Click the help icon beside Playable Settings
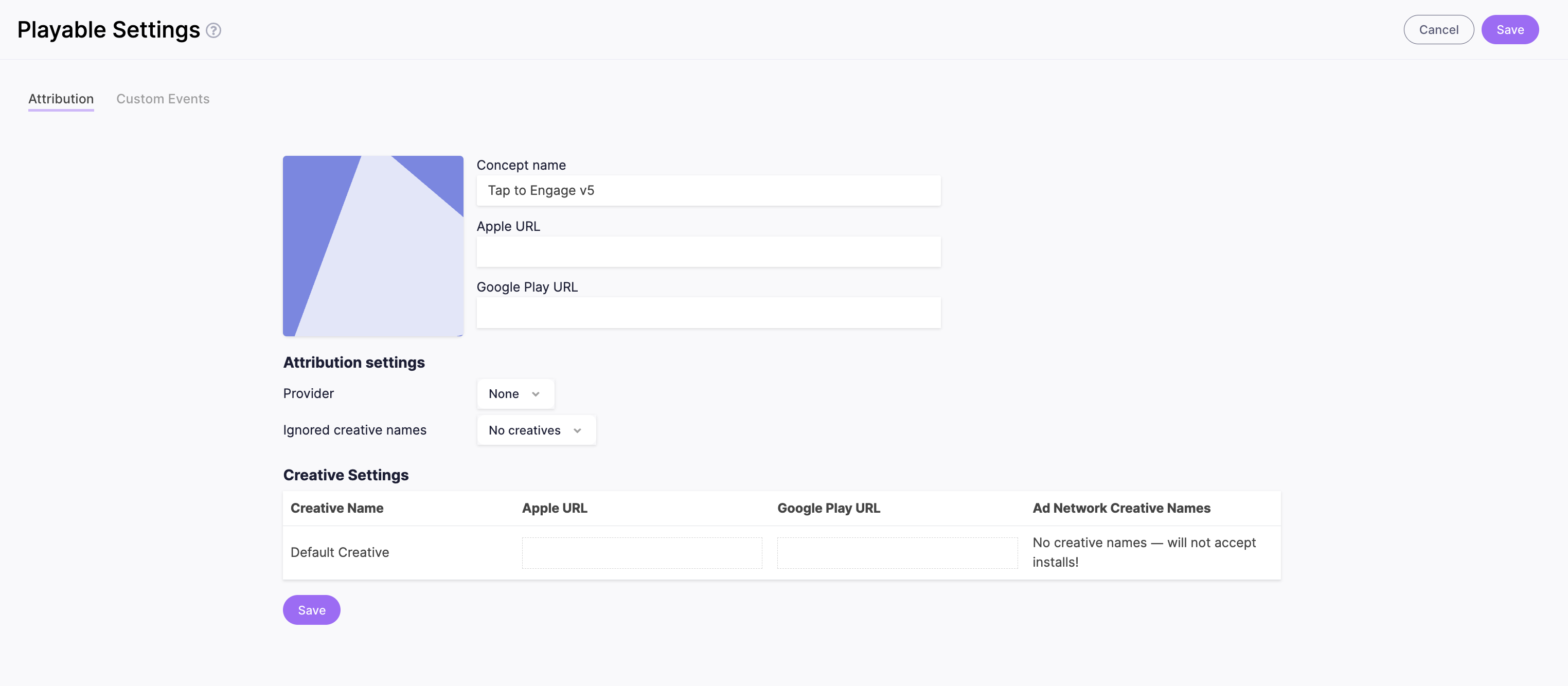 tap(213, 30)
